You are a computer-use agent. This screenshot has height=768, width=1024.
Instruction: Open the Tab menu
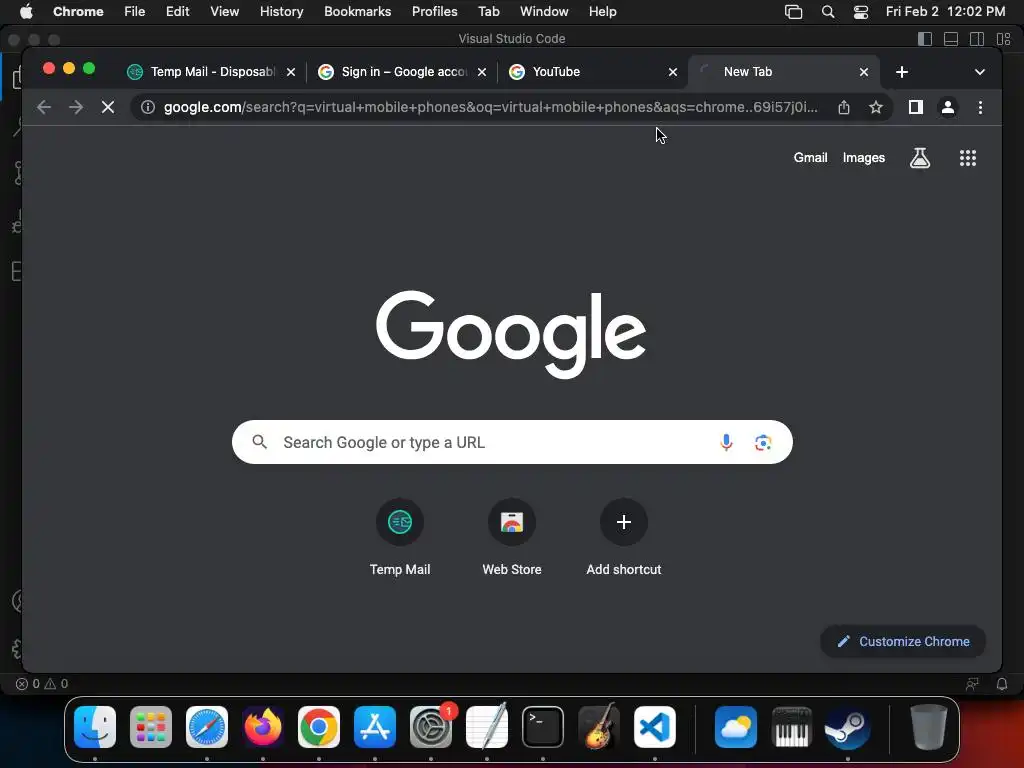pos(488,12)
